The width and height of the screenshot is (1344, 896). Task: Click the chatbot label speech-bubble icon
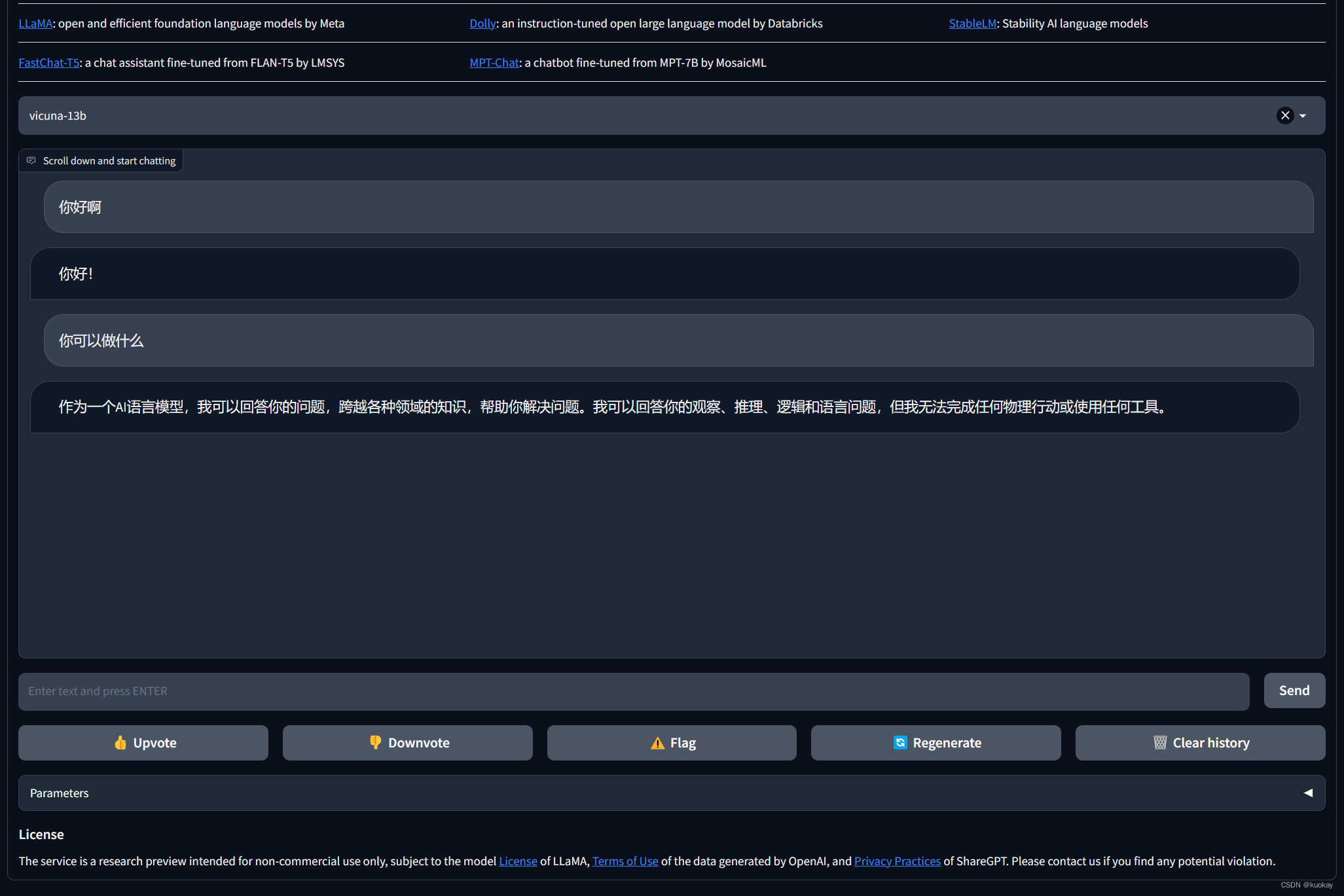[x=31, y=160]
